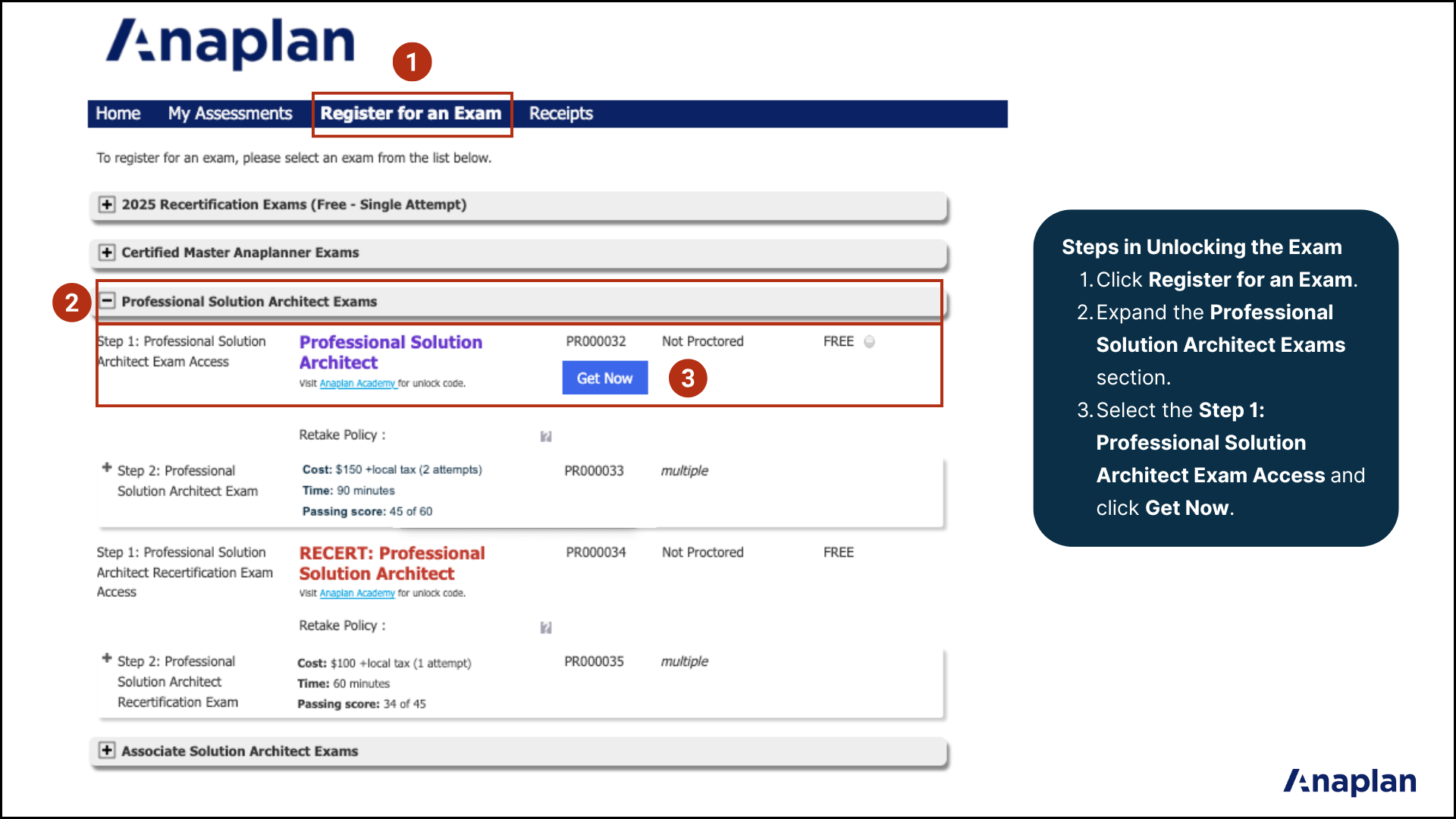Viewport: 1456px width, 819px height.
Task: Click exam code PR000032
Action: (x=596, y=342)
